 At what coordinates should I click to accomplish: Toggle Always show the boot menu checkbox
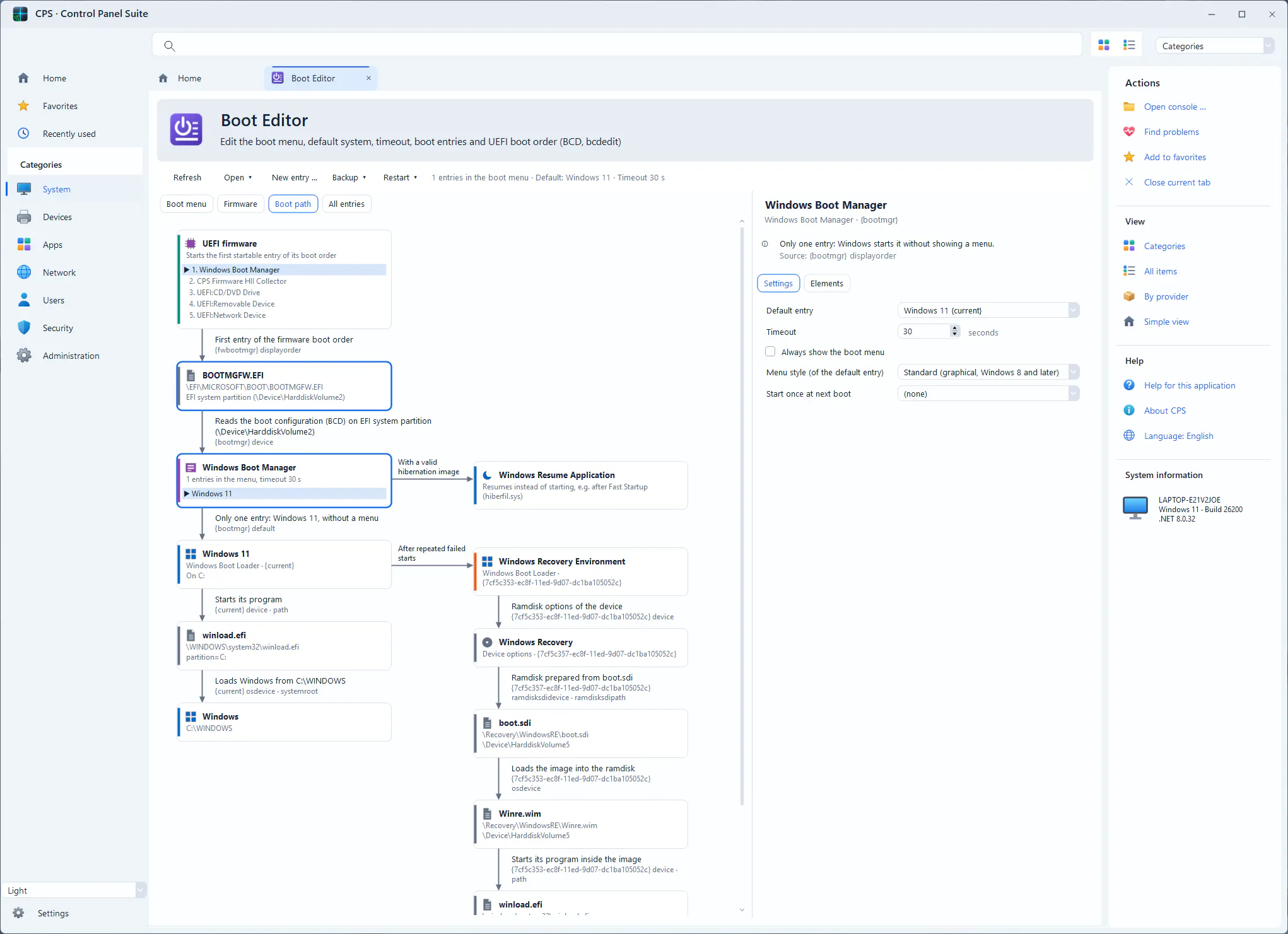770,352
